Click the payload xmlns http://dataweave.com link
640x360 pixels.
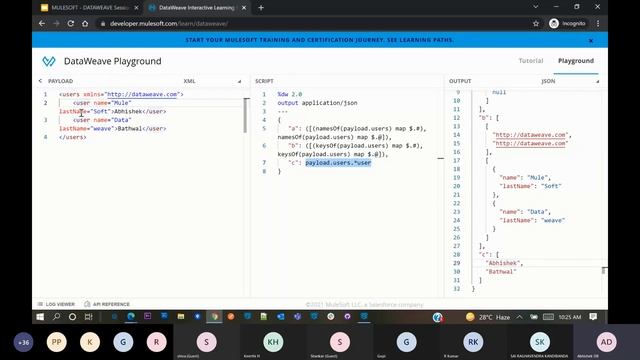click(142, 94)
